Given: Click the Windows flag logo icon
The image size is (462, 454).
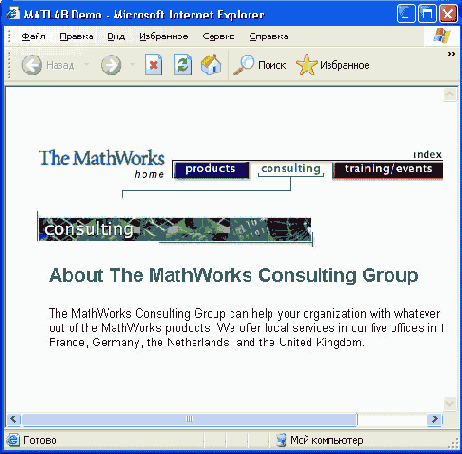Looking at the screenshot, I should [442, 35].
